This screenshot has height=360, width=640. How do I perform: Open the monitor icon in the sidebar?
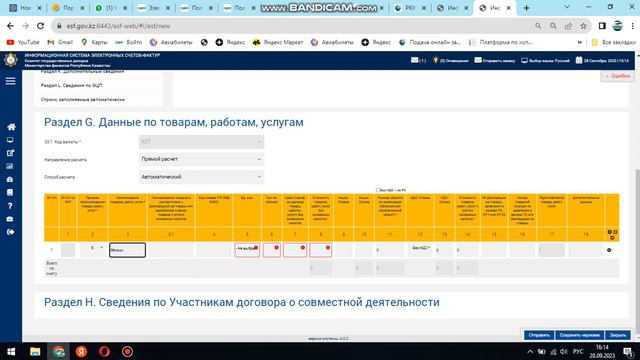(x=10, y=140)
